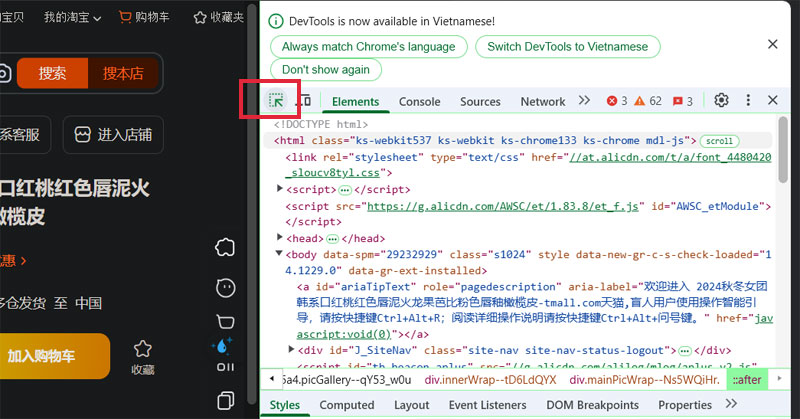Click Don't show again button
Image resolution: width=800 pixels, height=419 pixels.
click(x=326, y=70)
